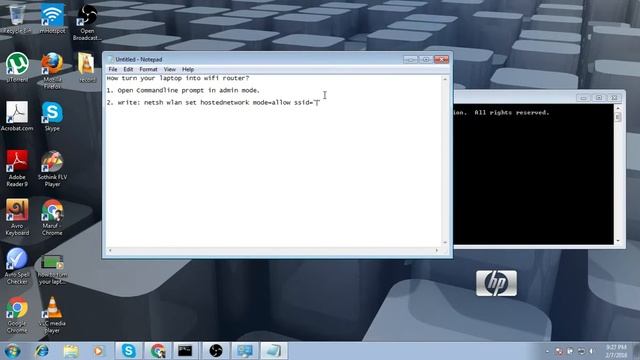Screen dimensions: 640x360
Task: Show hidden system tray icons arrow
Action: pyautogui.click(x=547, y=351)
